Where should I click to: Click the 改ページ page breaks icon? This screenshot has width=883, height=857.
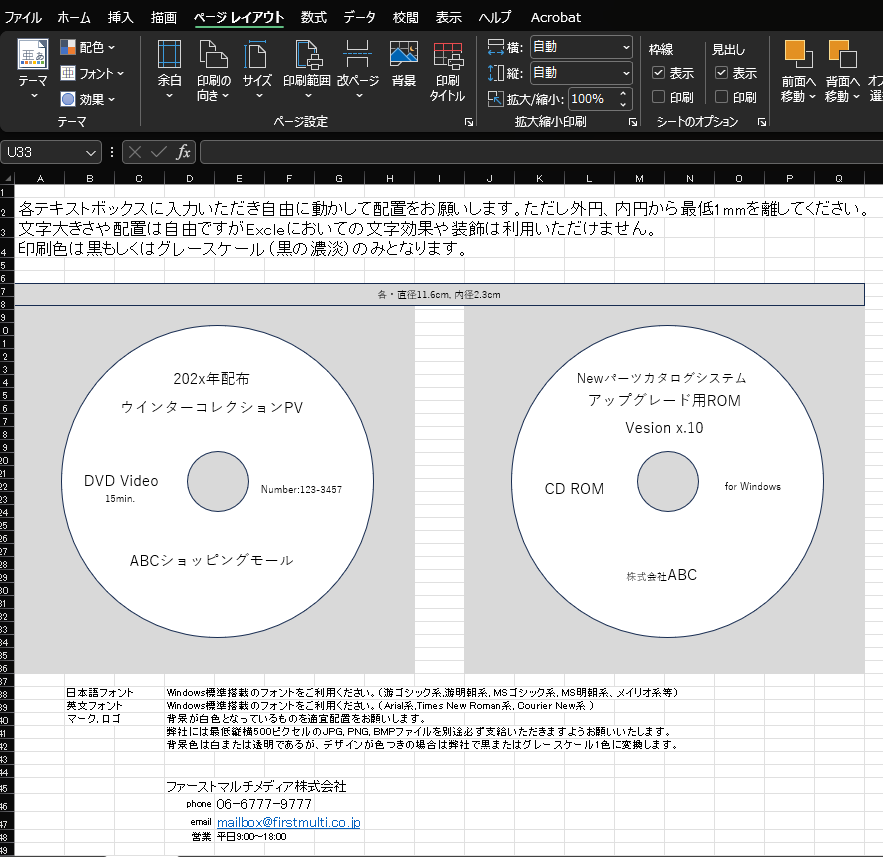(358, 55)
